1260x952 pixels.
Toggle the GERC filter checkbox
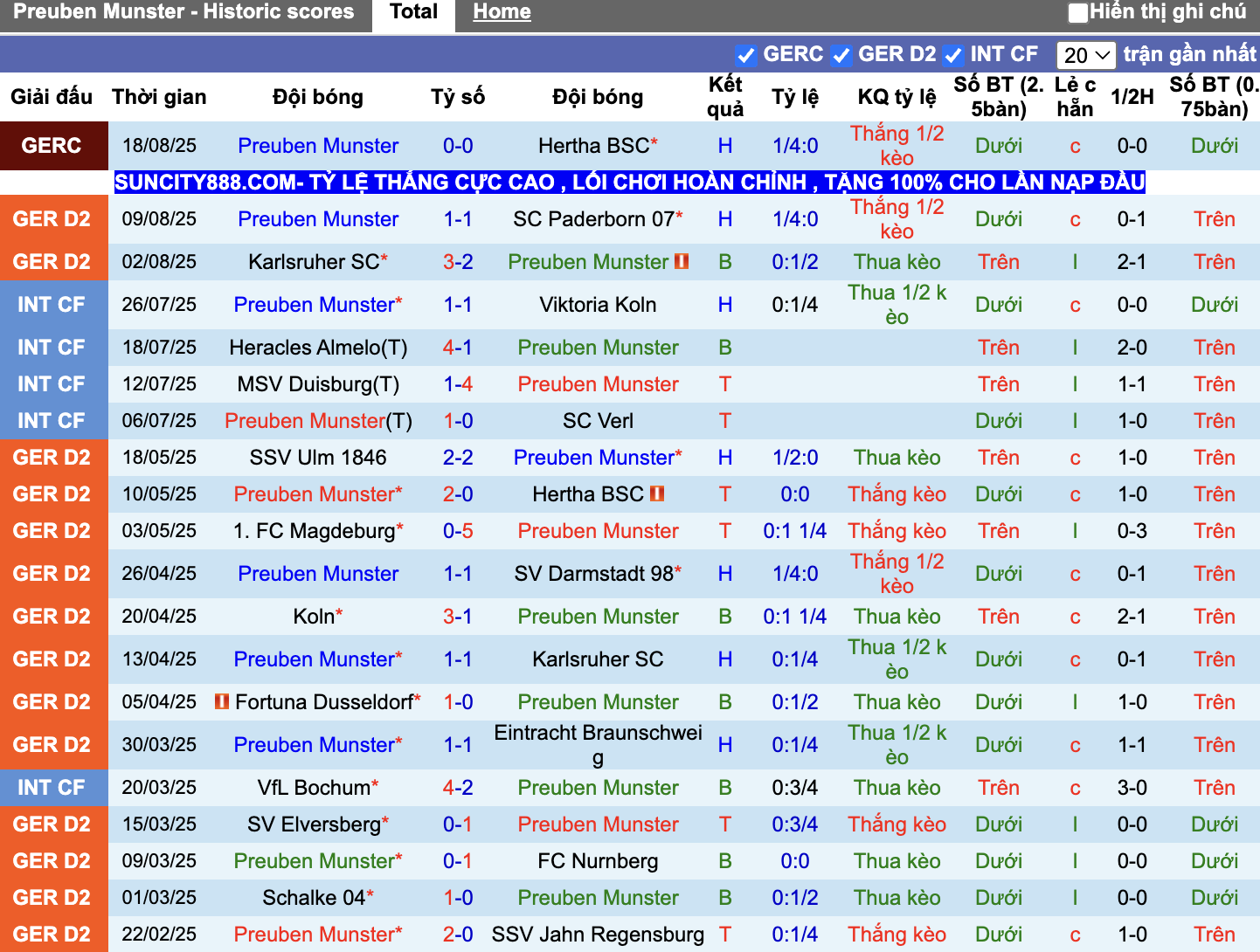(x=745, y=56)
